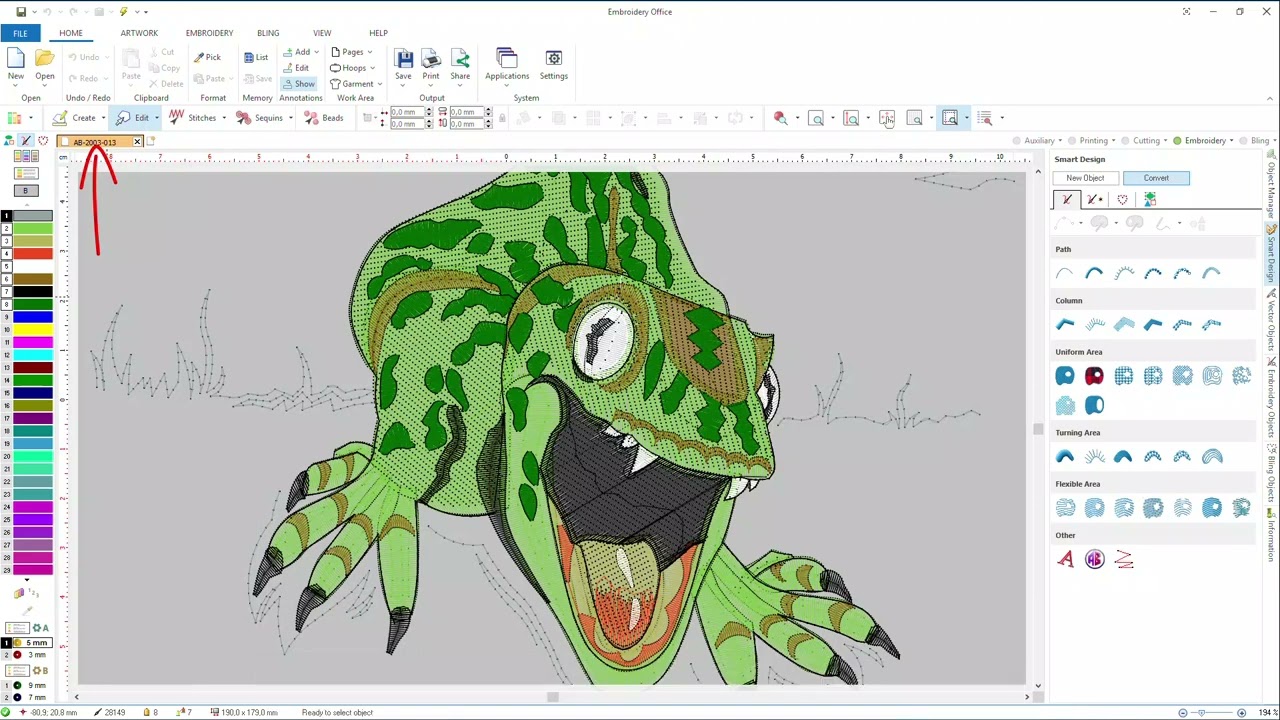
Task: Select the Beads tool
Action: click(x=324, y=118)
